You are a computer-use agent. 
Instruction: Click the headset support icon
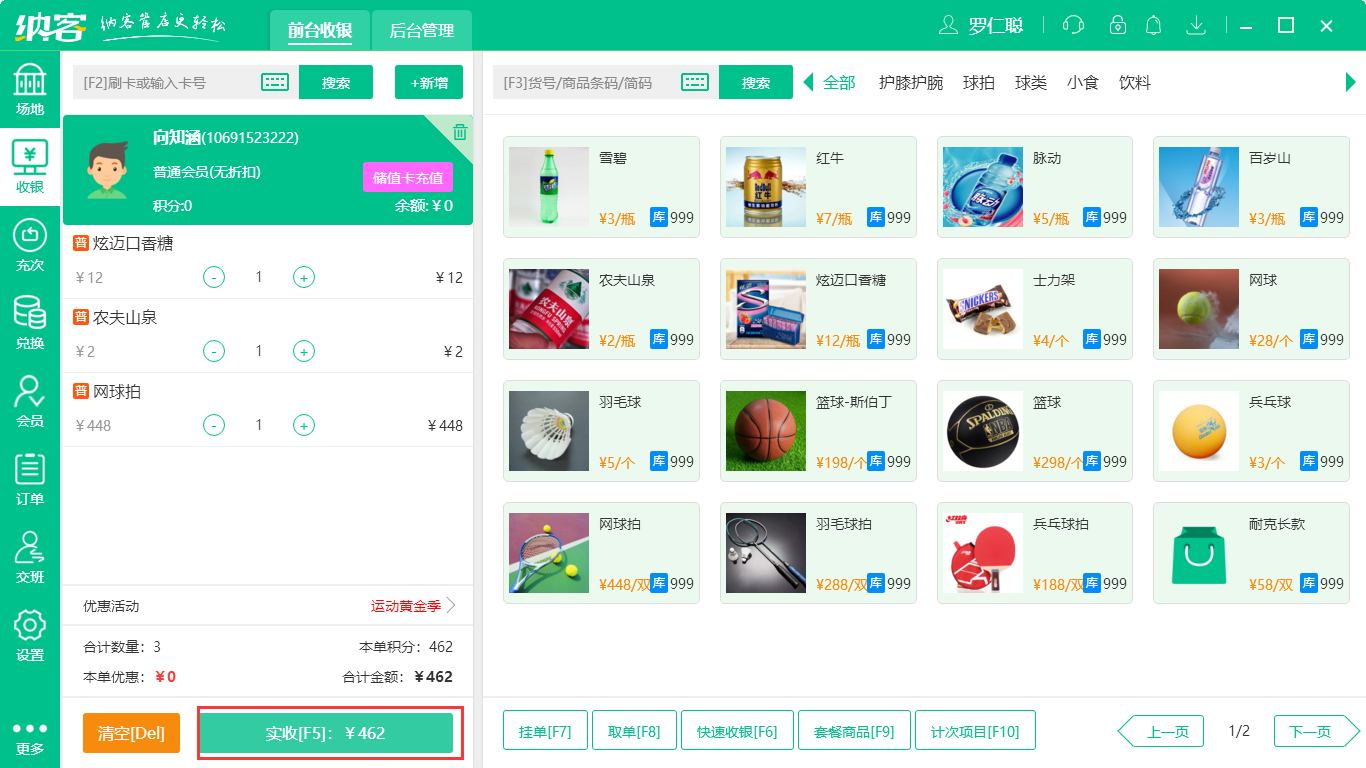pyautogui.click(x=1072, y=25)
